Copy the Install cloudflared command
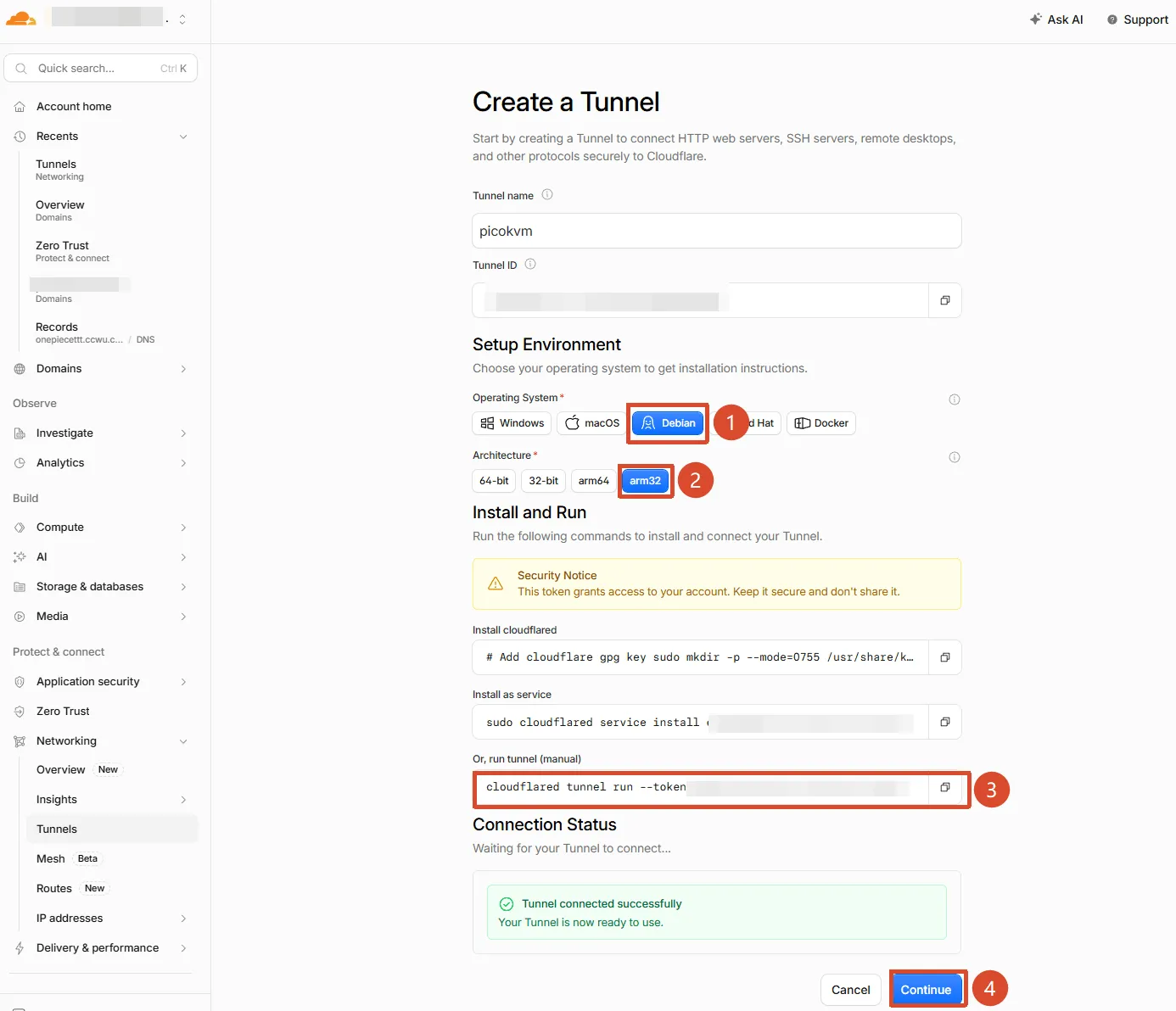Viewport: 1176px width, 1011px height. point(944,657)
